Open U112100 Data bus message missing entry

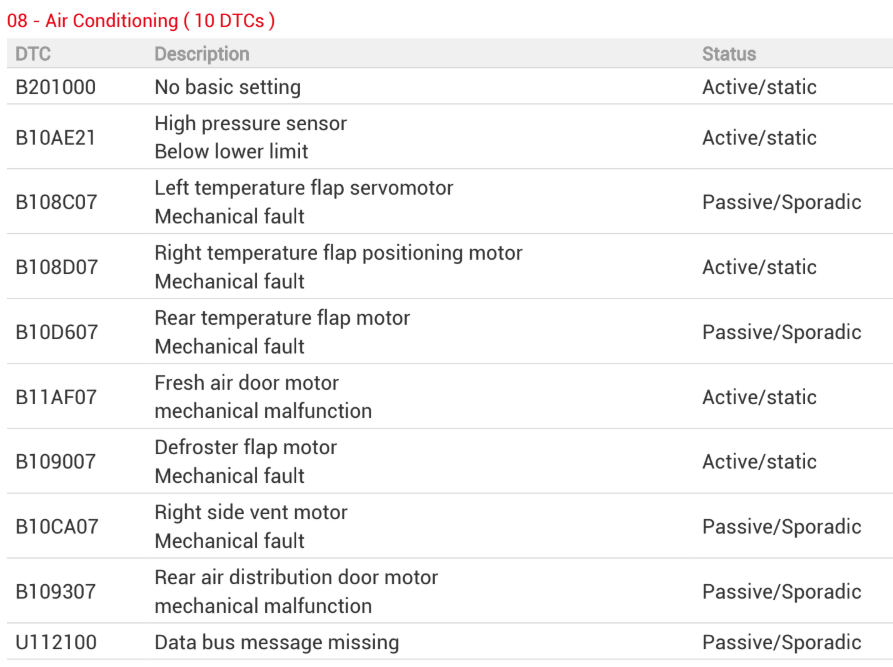450,642
